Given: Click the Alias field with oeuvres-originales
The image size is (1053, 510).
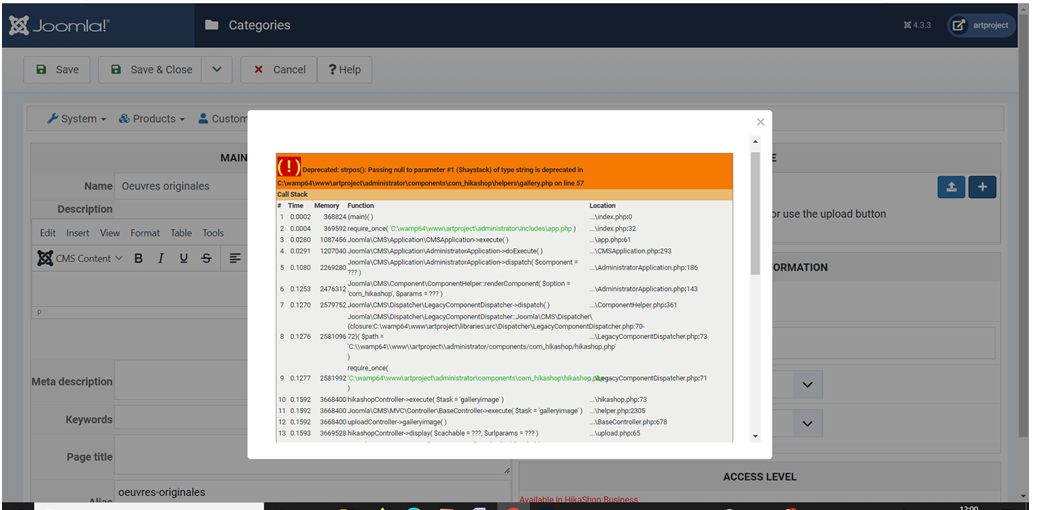Looking at the screenshot, I should click(313, 492).
